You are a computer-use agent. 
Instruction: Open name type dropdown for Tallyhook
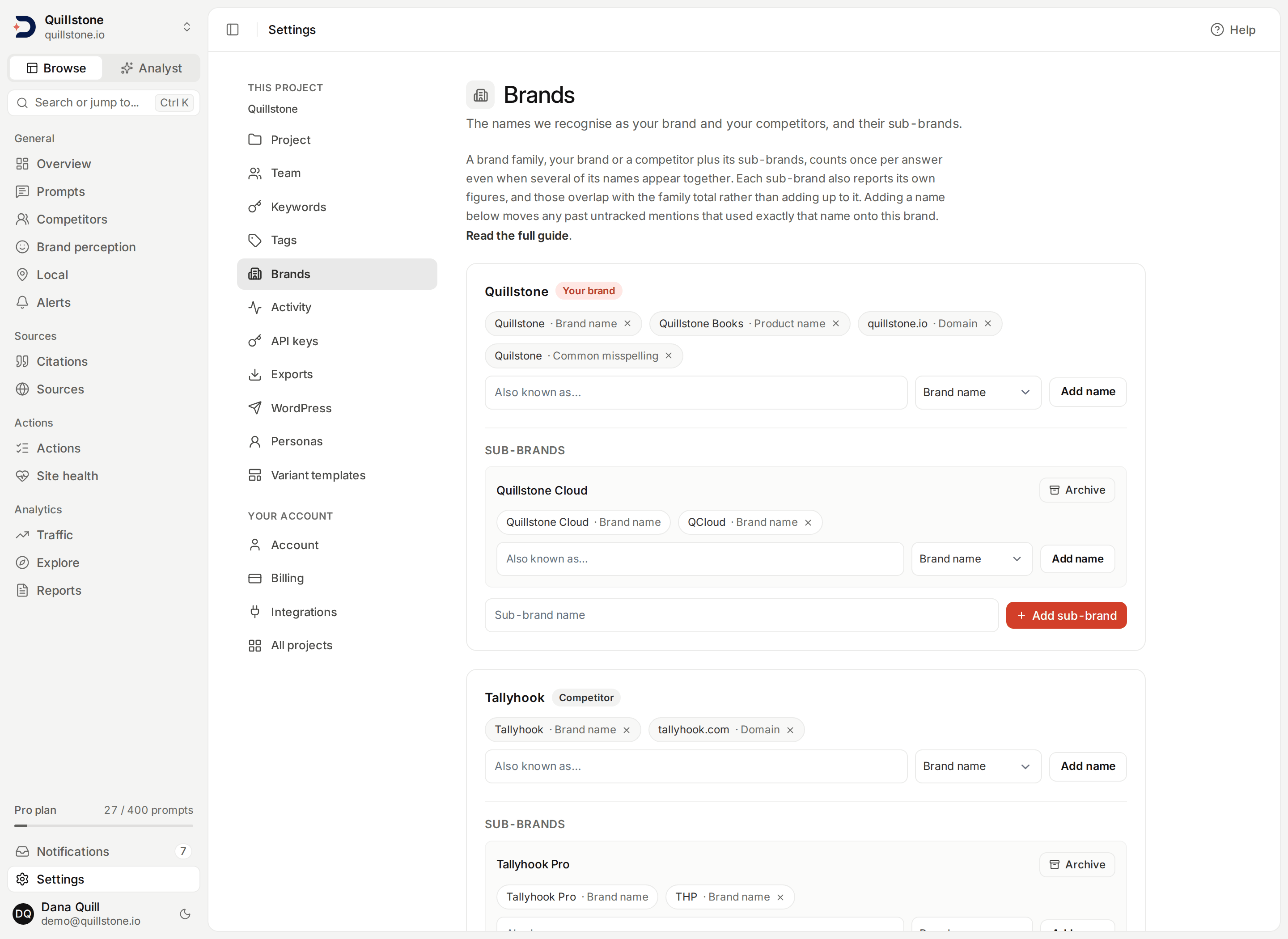point(978,766)
